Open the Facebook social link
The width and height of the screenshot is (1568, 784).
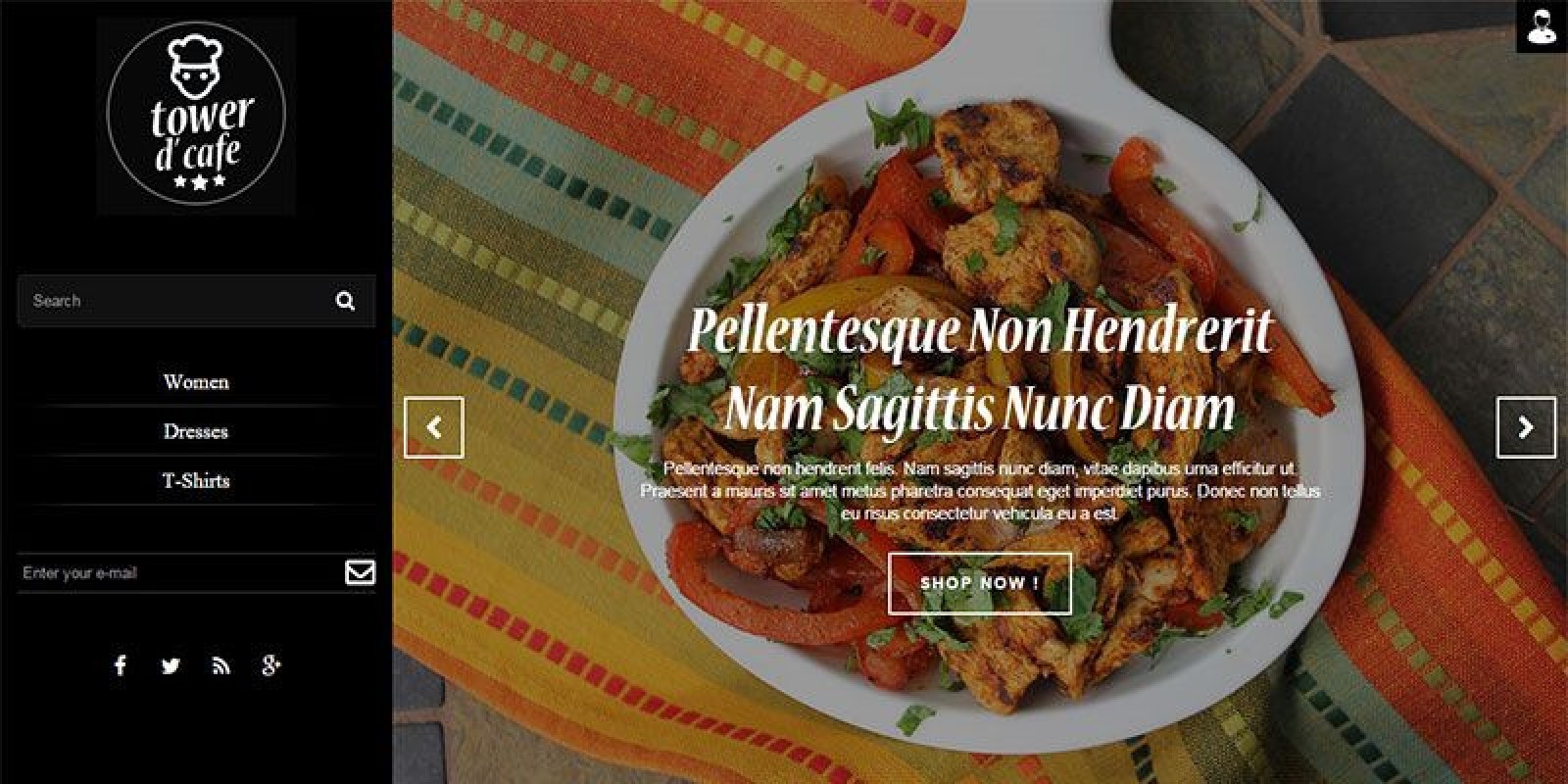[120, 665]
